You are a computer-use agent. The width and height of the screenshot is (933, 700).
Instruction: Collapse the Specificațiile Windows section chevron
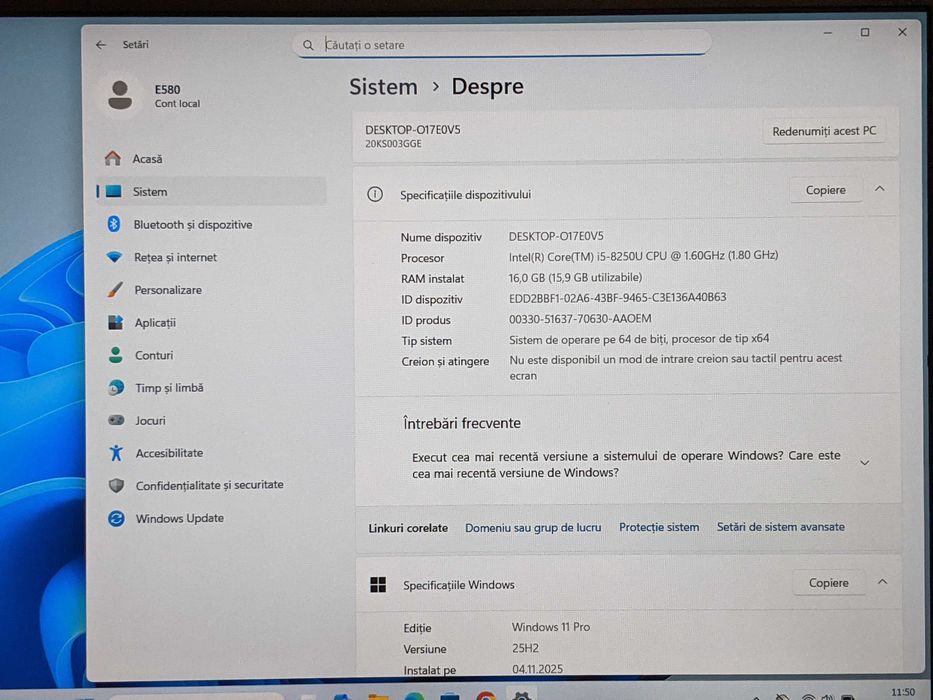882,582
